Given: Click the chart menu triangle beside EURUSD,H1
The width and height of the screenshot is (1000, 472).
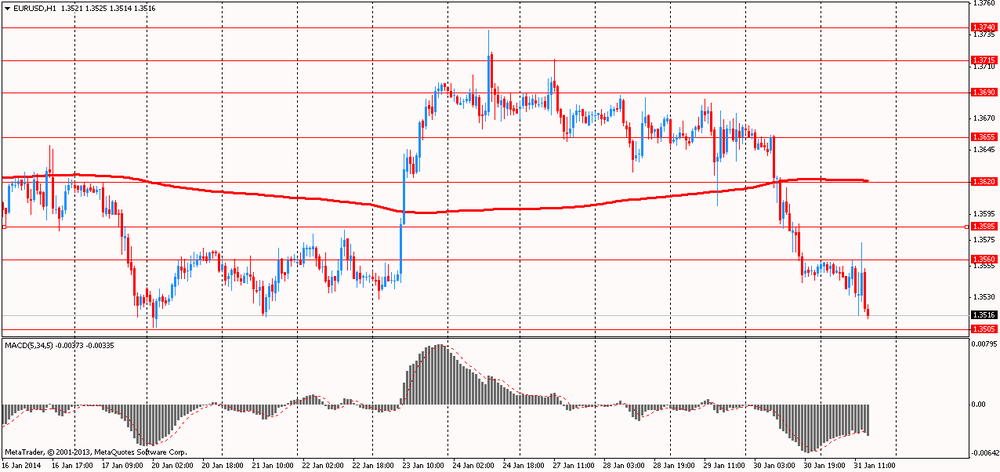Looking at the screenshot, I should click(x=7, y=8).
